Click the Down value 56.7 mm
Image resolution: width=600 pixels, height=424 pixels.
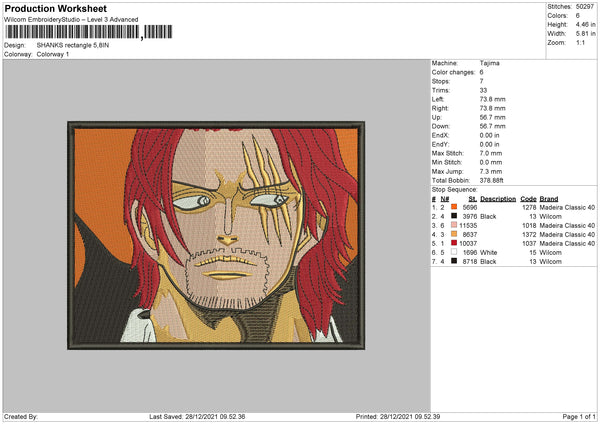pyautogui.click(x=492, y=126)
